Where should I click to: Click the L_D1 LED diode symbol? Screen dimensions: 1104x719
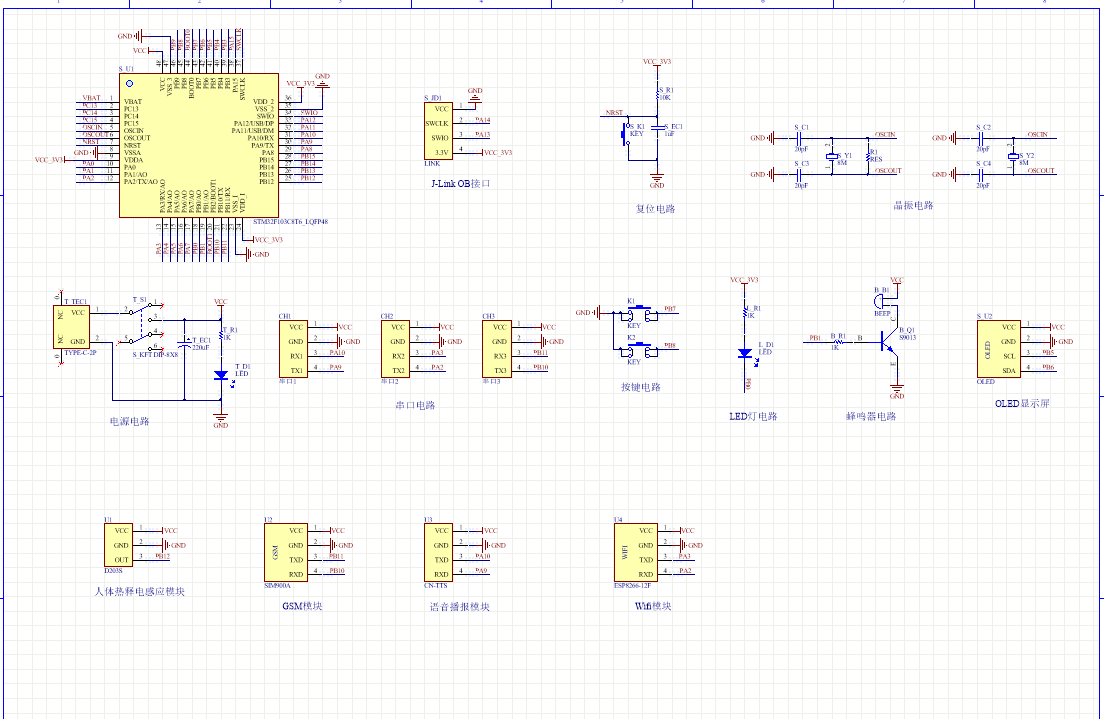pyautogui.click(x=745, y=353)
